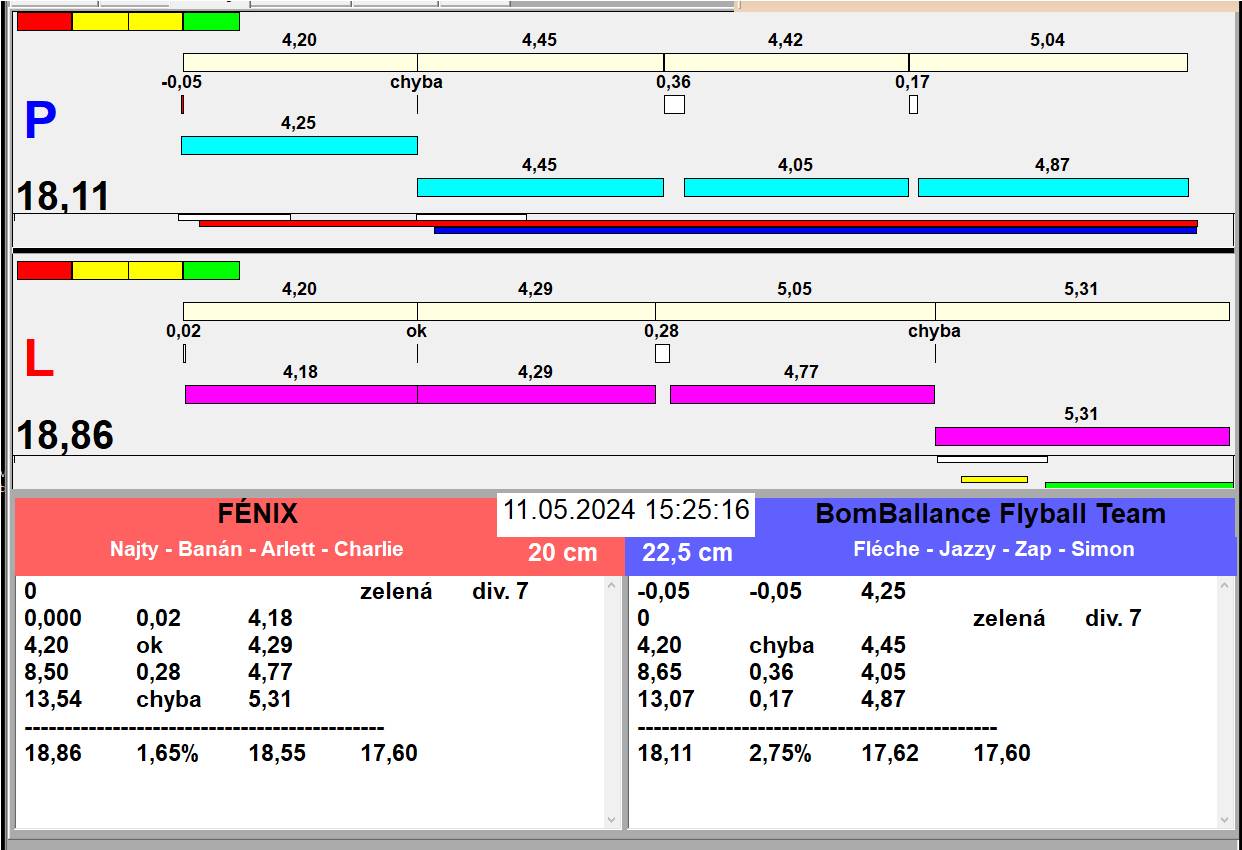Select the magenta 4,77 run bar
1242x850 pixels.
pos(802,394)
